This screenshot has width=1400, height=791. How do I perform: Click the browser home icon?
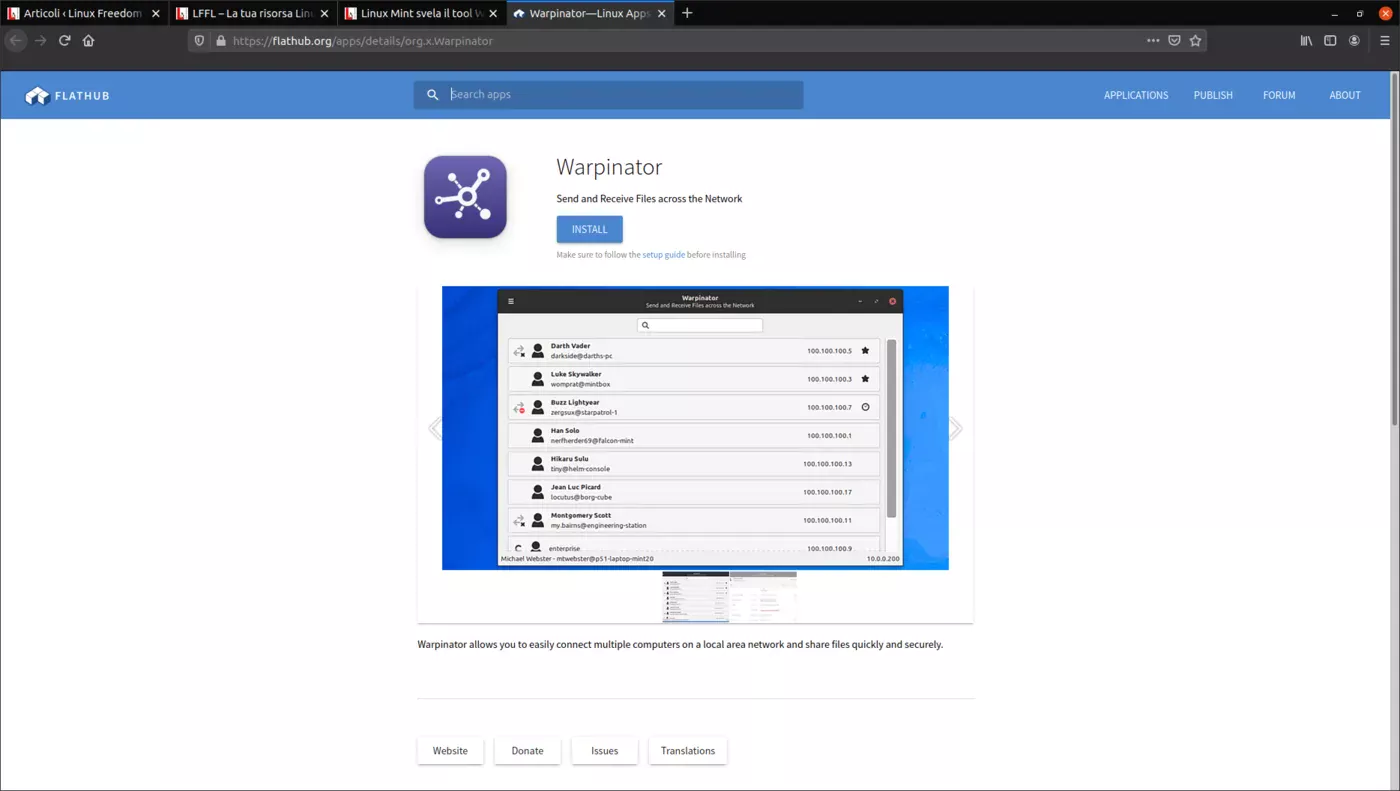click(x=88, y=40)
